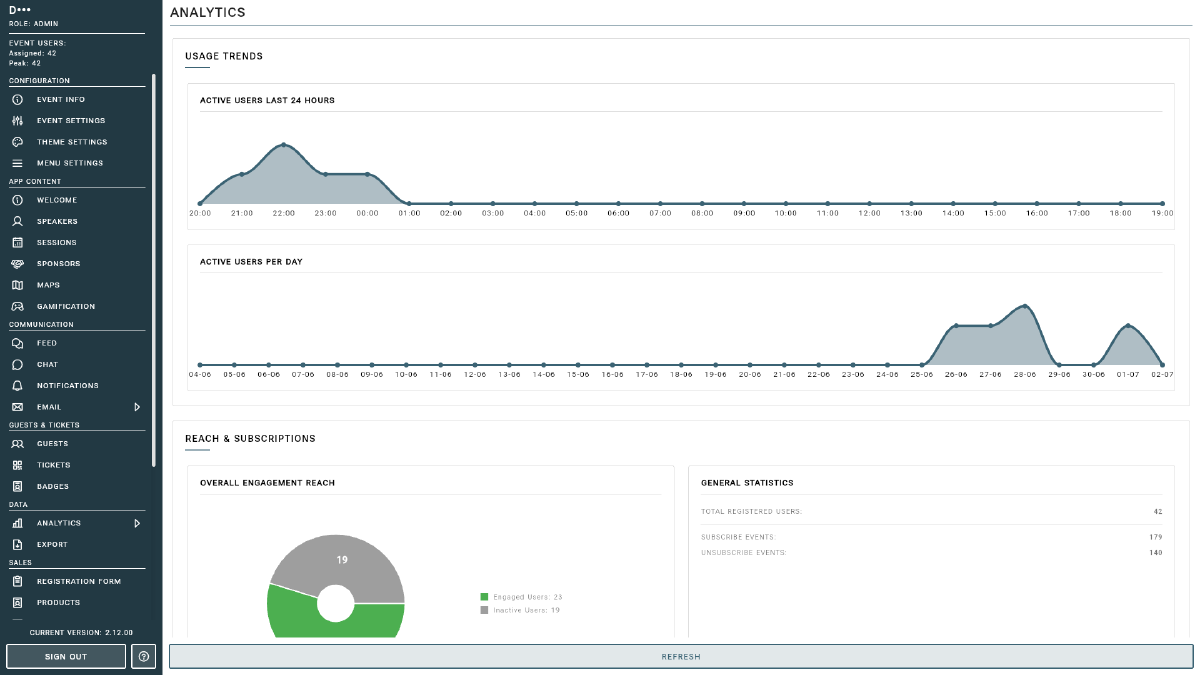Click the Sponsors handshake icon
This screenshot has width=1200, height=675.
tap(17, 264)
